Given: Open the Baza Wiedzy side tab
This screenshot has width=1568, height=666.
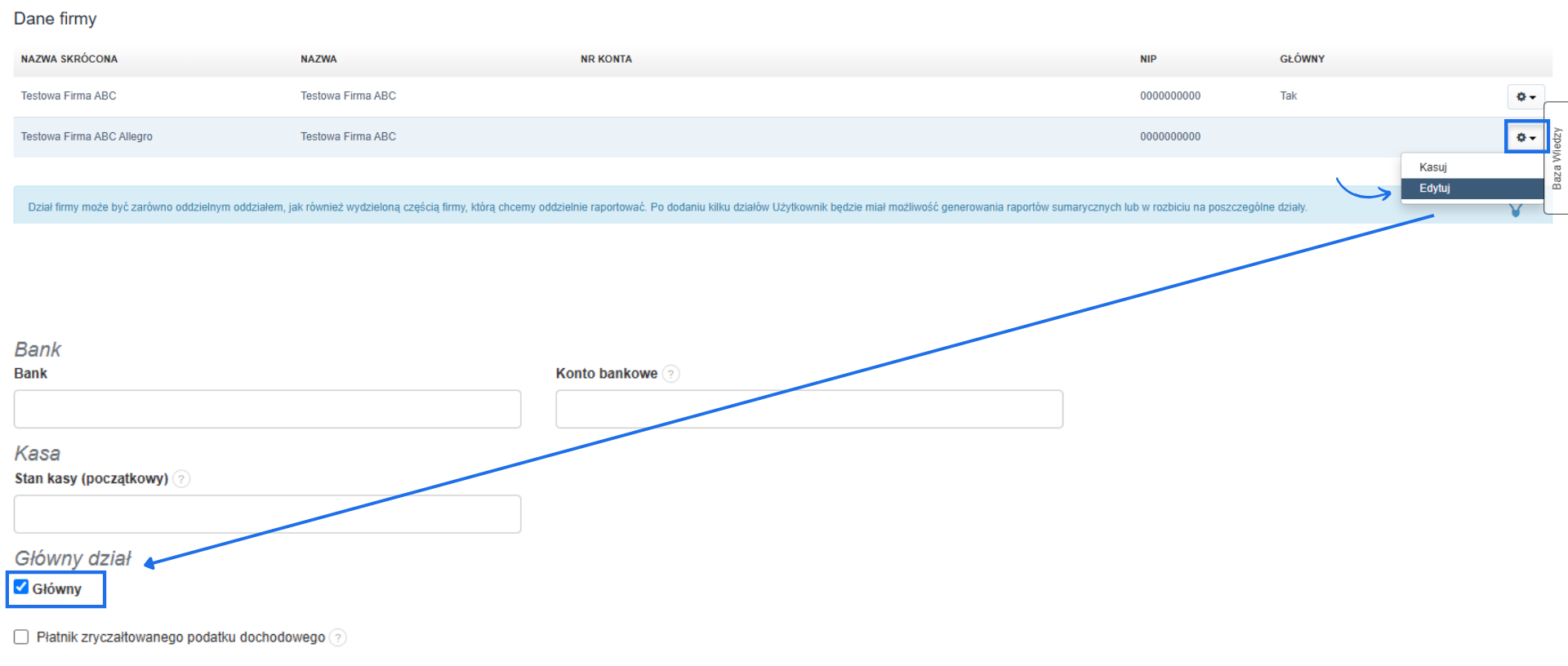Looking at the screenshot, I should pos(1557,158).
